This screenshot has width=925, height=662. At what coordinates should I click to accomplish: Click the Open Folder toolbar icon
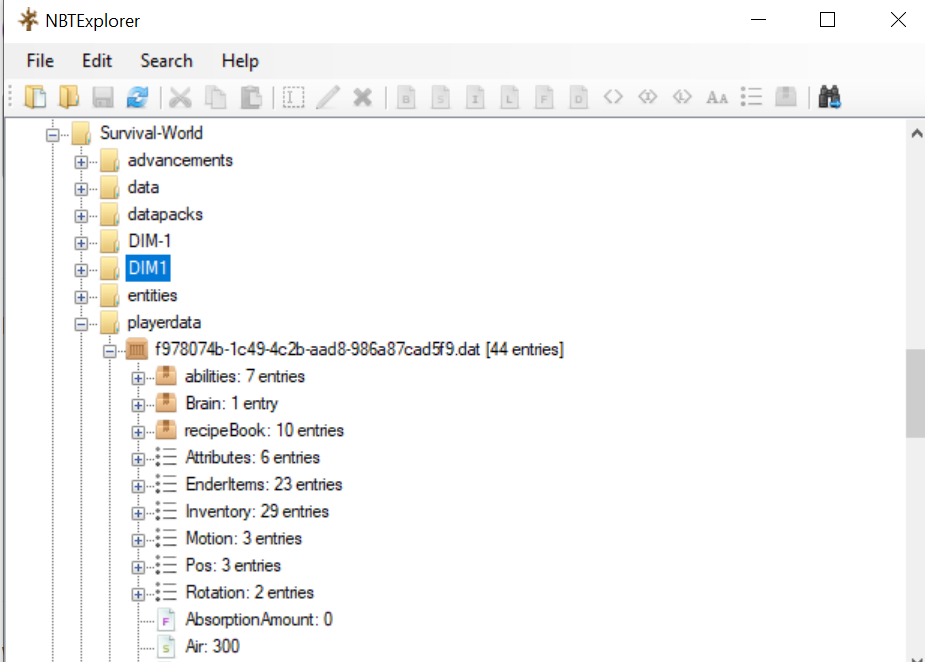point(69,97)
